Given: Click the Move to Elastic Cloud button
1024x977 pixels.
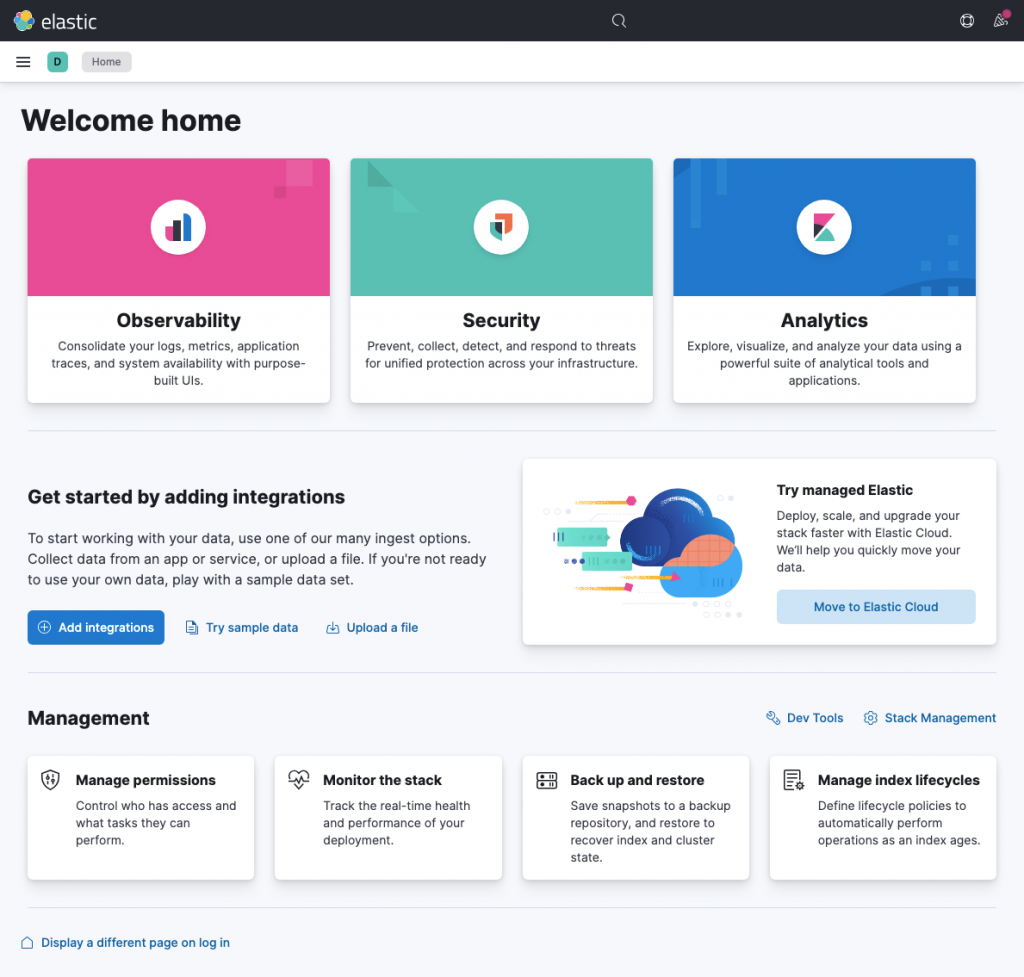Looking at the screenshot, I should pyautogui.click(x=876, y=607).
